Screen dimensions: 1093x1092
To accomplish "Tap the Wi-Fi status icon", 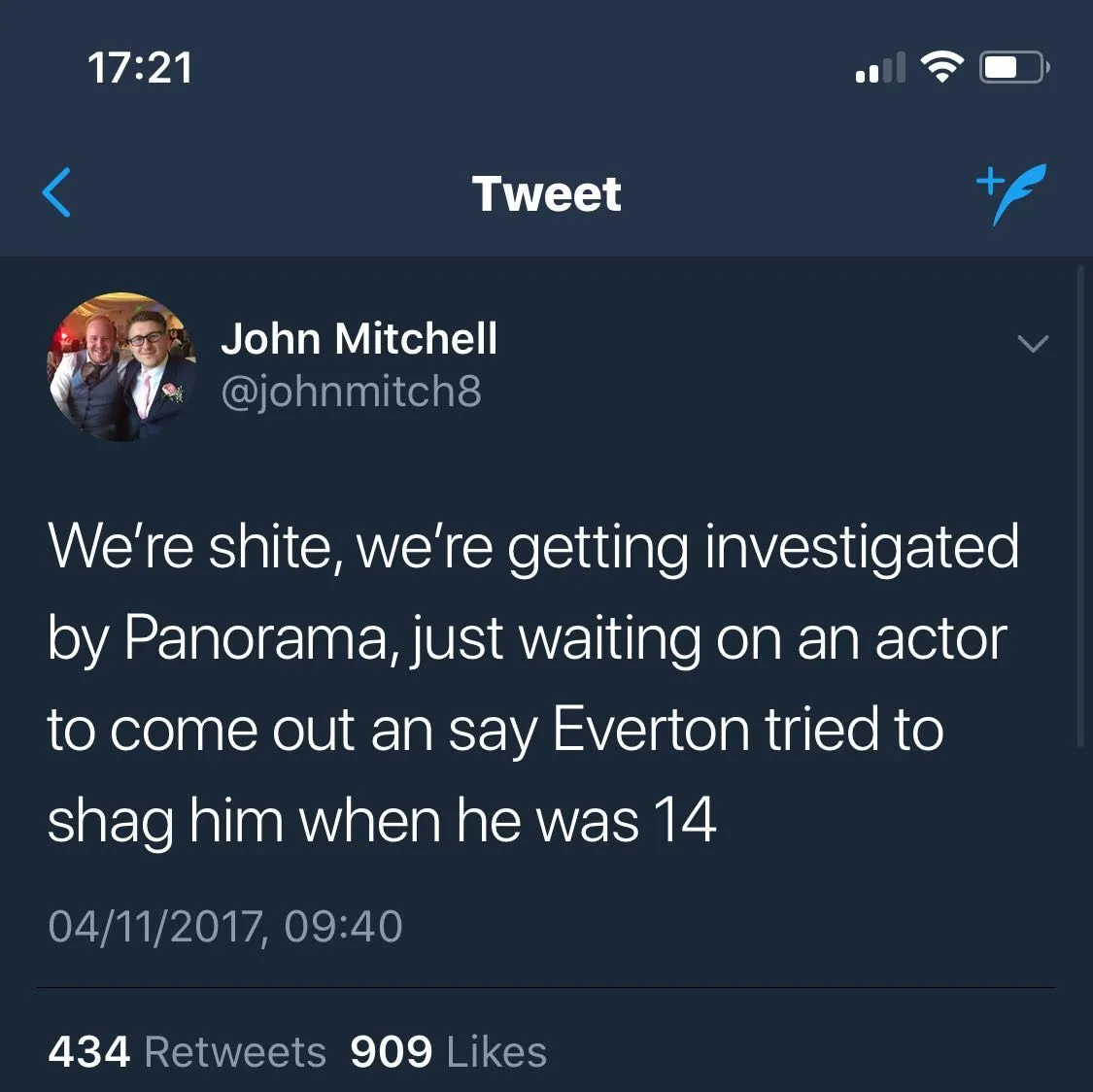I will [x=940, y=67].
